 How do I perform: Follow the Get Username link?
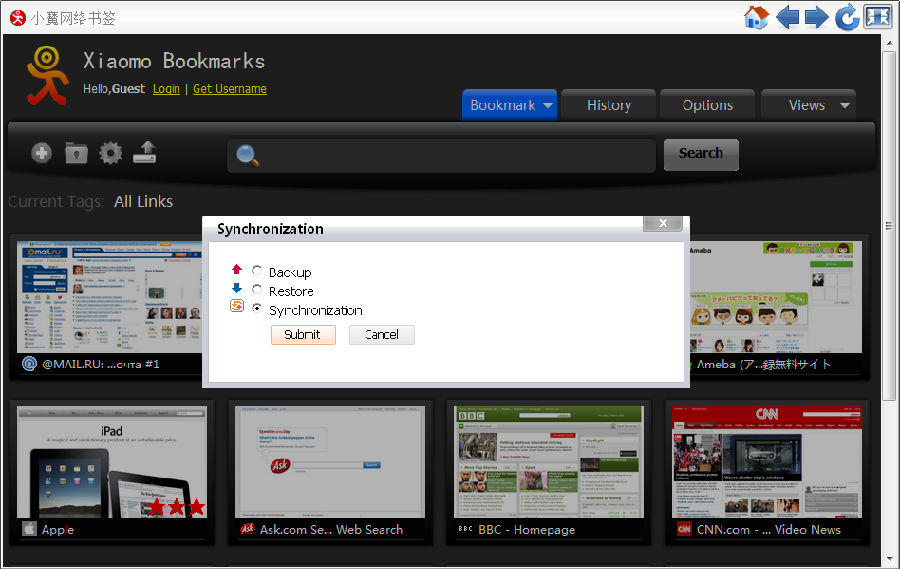(229, 89)
